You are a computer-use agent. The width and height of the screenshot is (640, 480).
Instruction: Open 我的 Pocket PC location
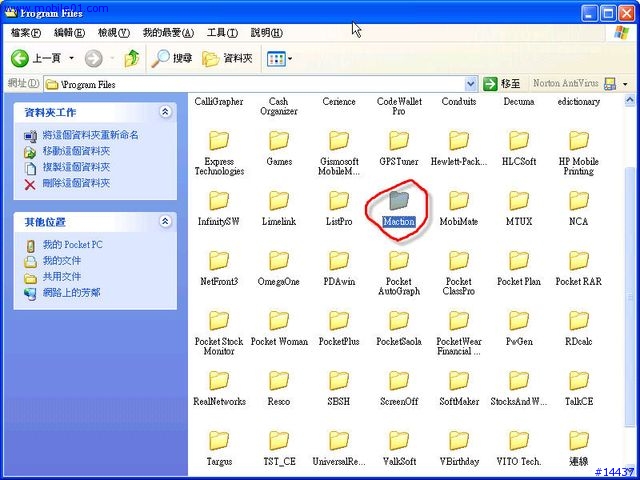73,245
